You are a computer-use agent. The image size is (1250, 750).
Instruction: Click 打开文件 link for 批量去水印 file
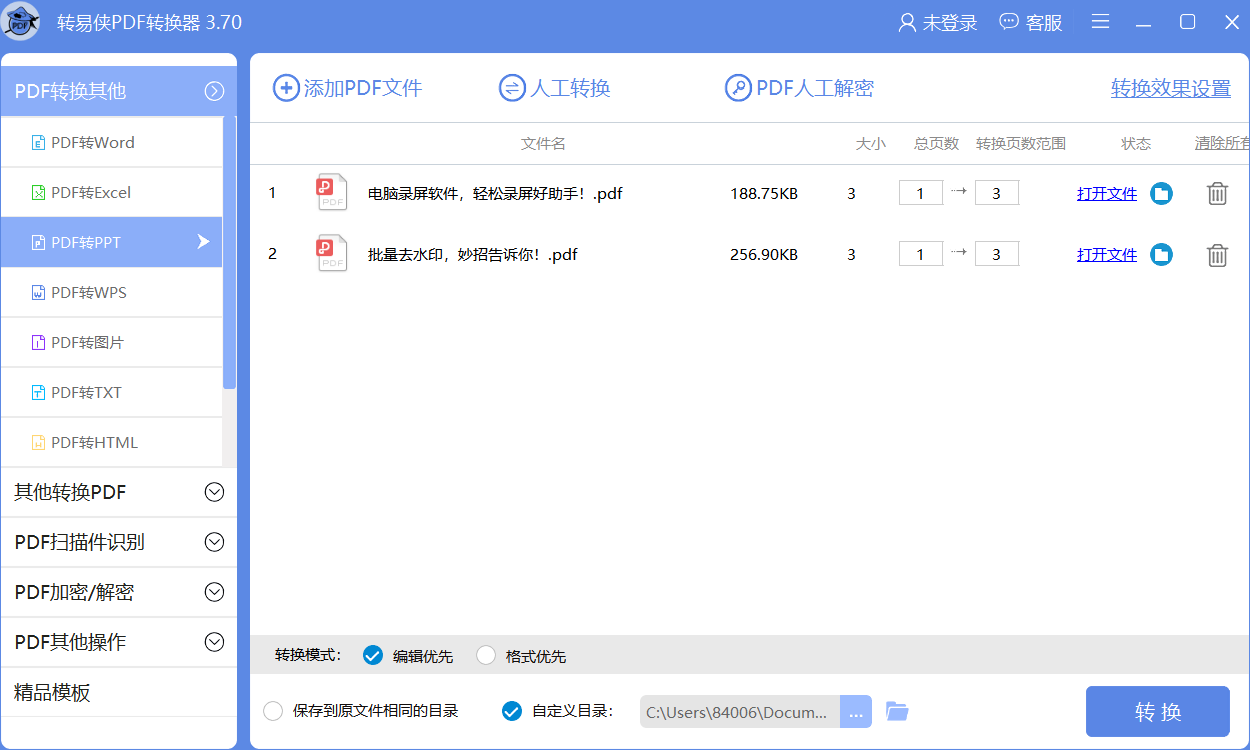(x=1107, y=255)
